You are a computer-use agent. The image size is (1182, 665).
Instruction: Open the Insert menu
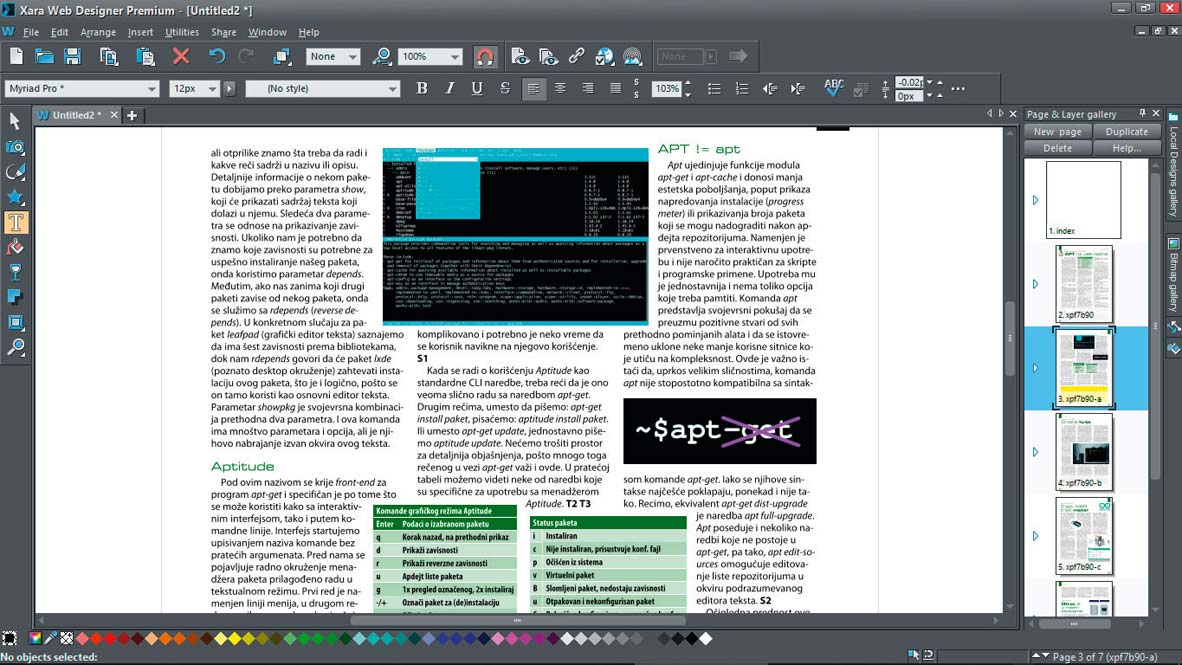tap(140, 32)
